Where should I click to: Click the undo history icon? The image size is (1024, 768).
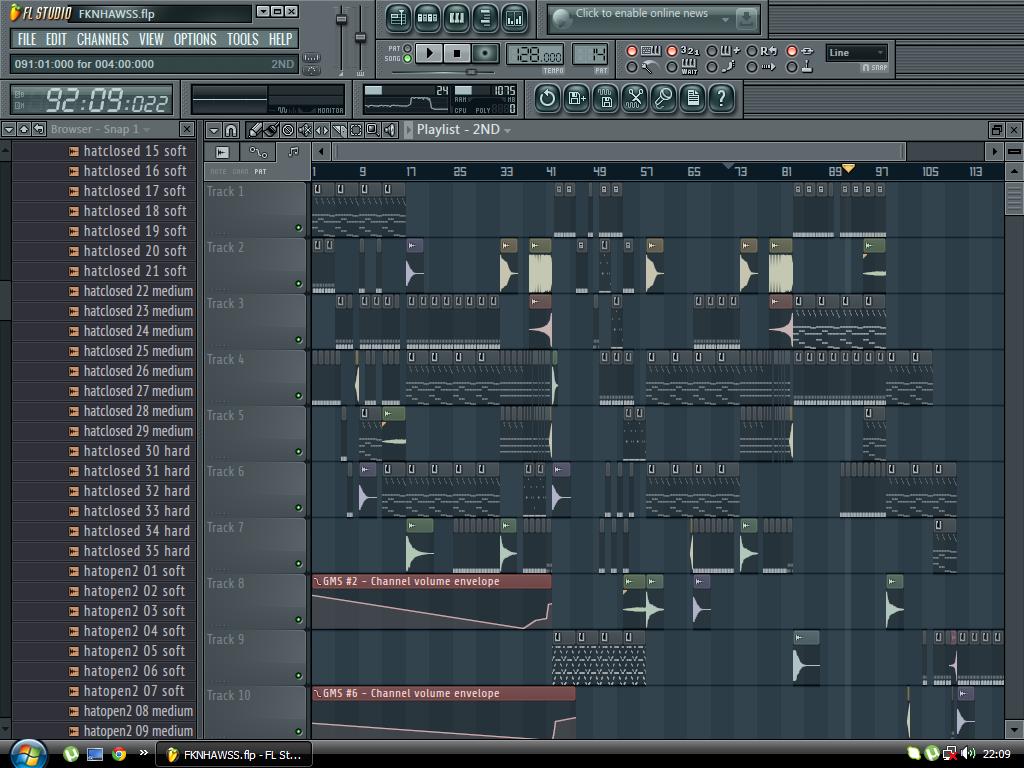point(547,97)
